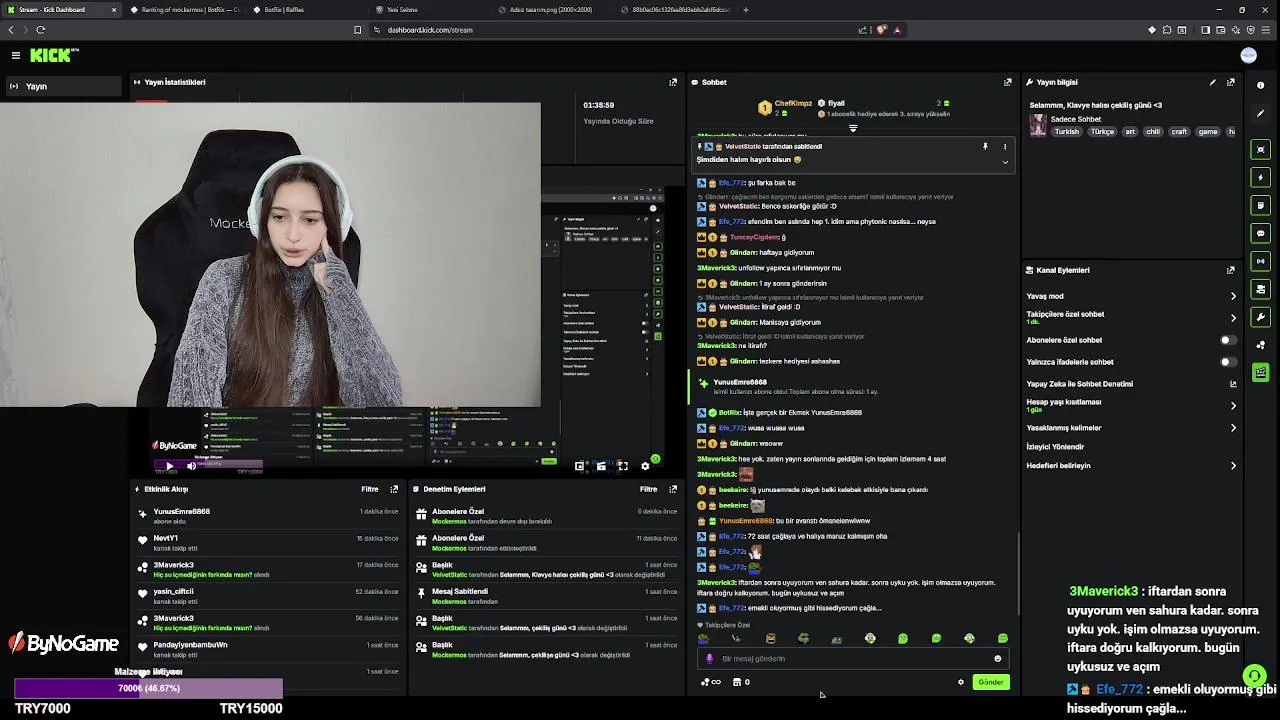The image size is (1280, 720).
Task: Pop out the Kanal Eylemleri panel
Action: click(1231, 270)
